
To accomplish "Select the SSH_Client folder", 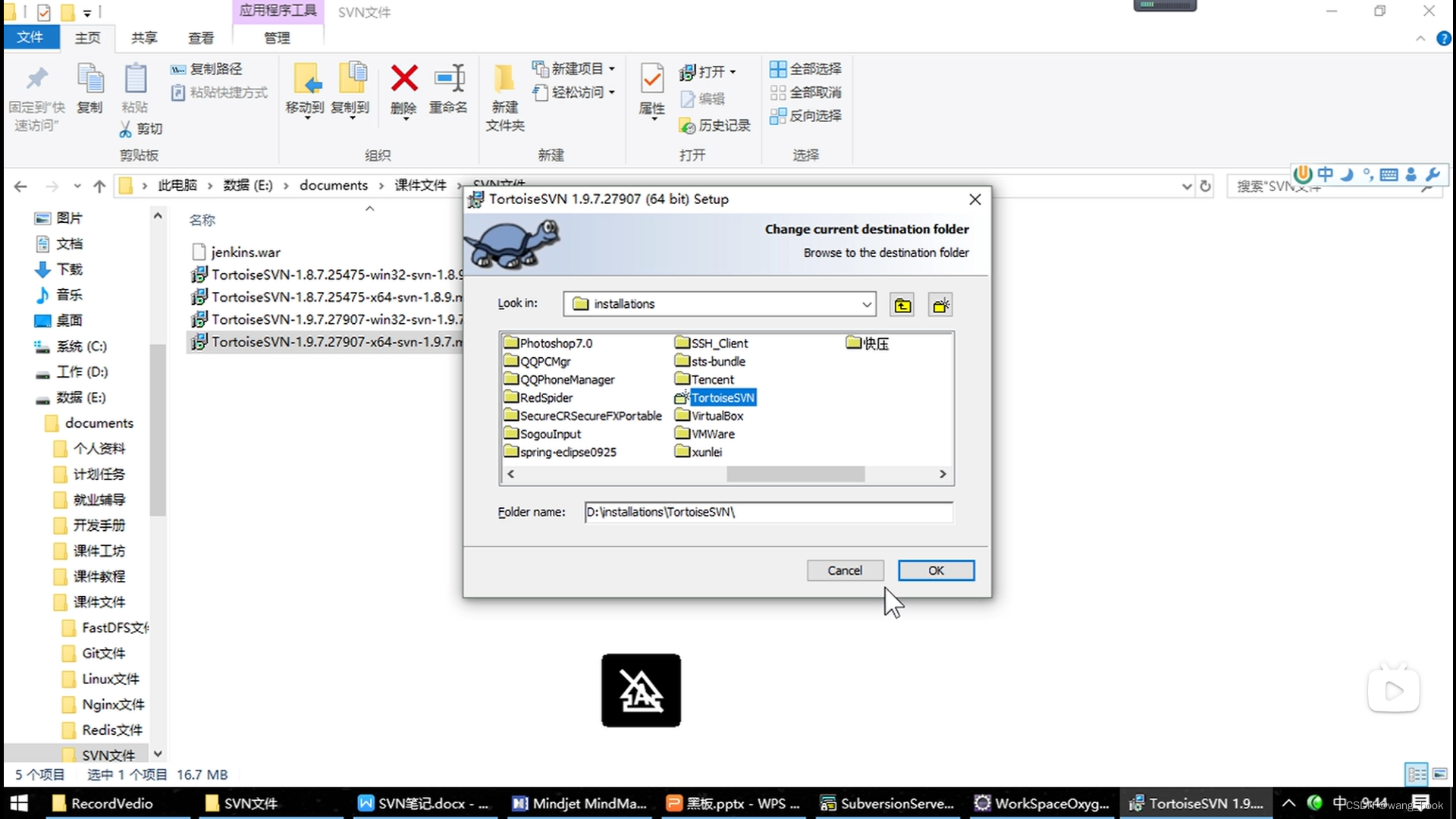I will [711, 343].
